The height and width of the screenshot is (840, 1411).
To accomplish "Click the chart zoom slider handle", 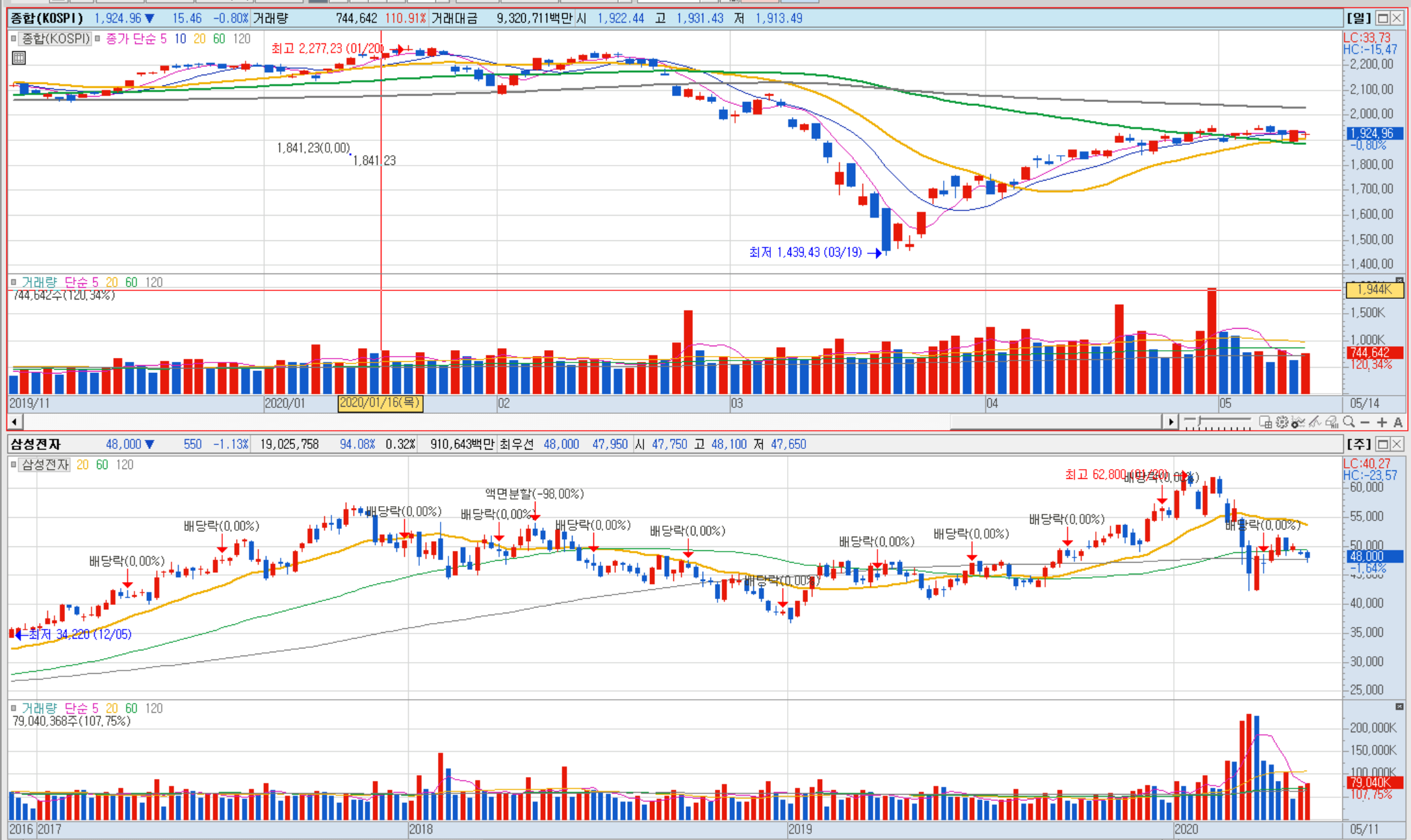I will tap(1199, 421).
